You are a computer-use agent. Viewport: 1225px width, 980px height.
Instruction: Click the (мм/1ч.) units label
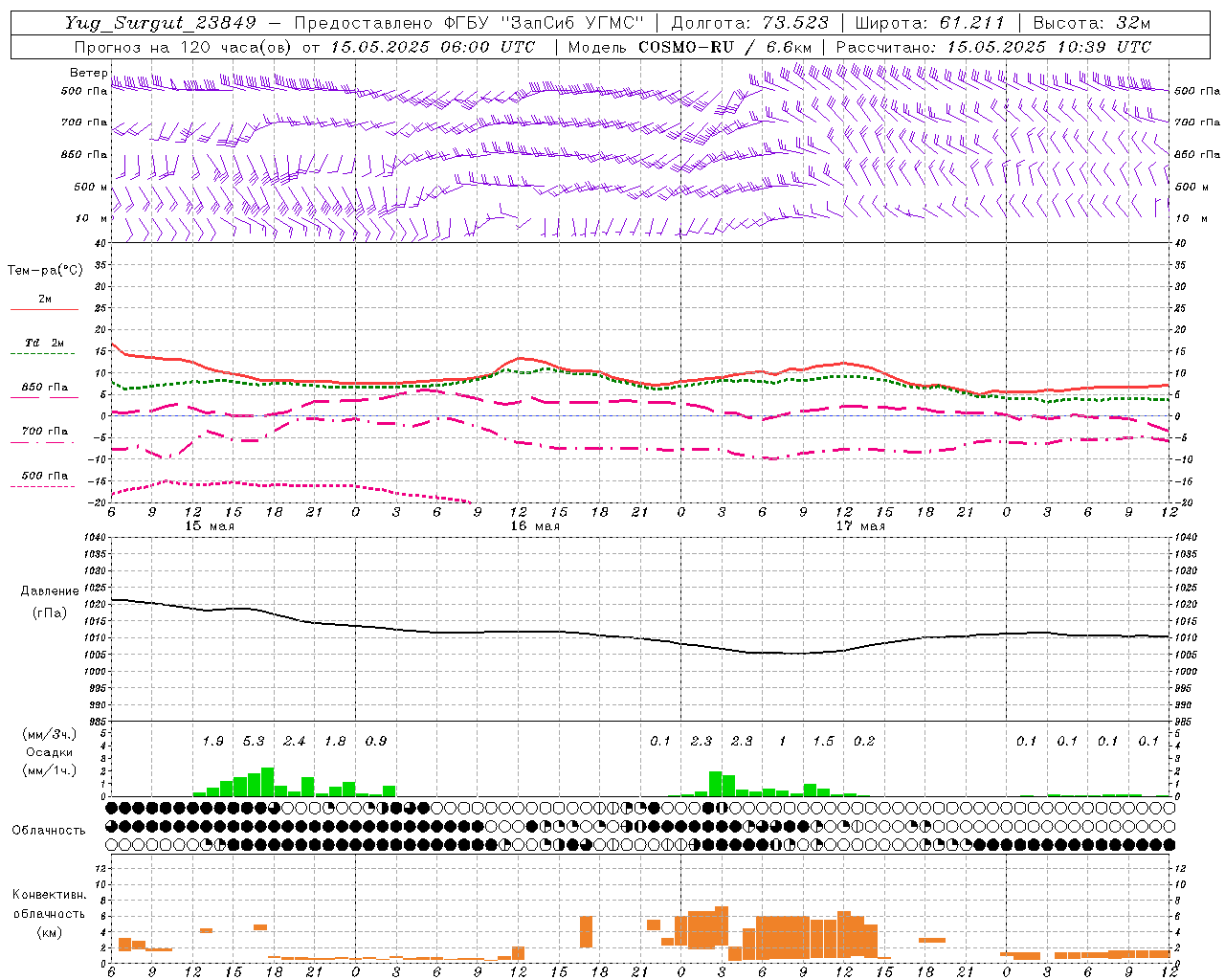point(48,770)
